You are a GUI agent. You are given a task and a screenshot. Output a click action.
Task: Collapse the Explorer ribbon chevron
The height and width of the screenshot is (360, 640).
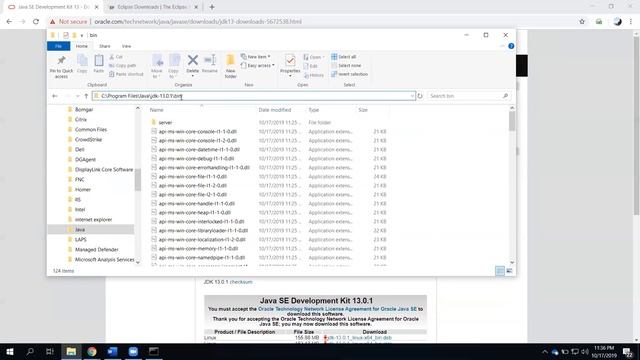(x=502, y=46)
